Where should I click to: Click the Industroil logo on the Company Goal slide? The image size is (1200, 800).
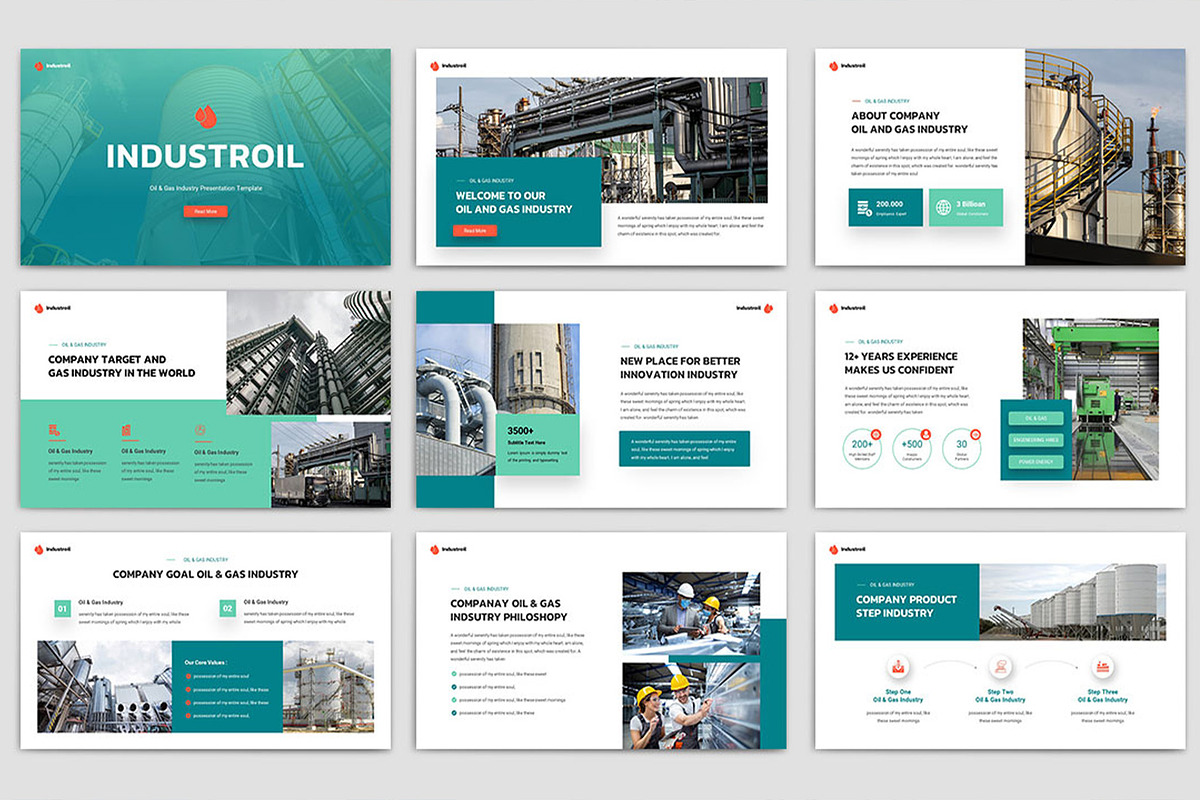coord(53,549)
